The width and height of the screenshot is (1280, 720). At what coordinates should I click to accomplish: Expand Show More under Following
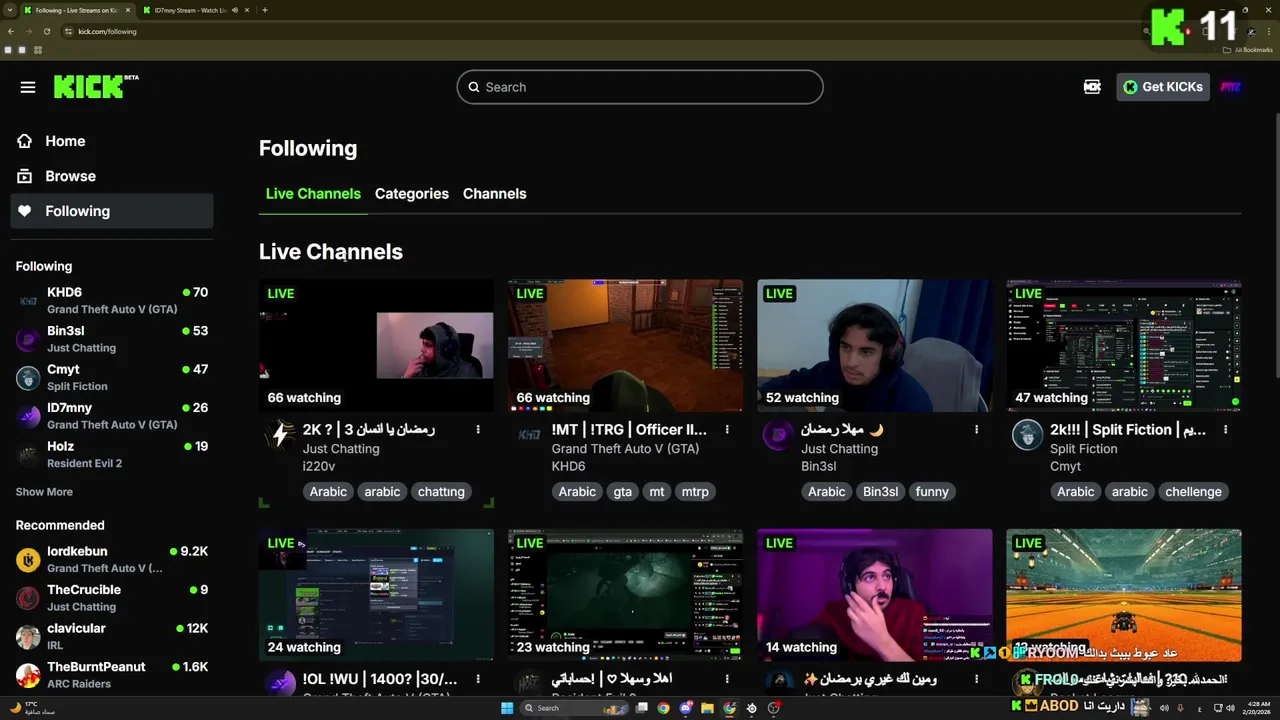[x=44, y=492]
